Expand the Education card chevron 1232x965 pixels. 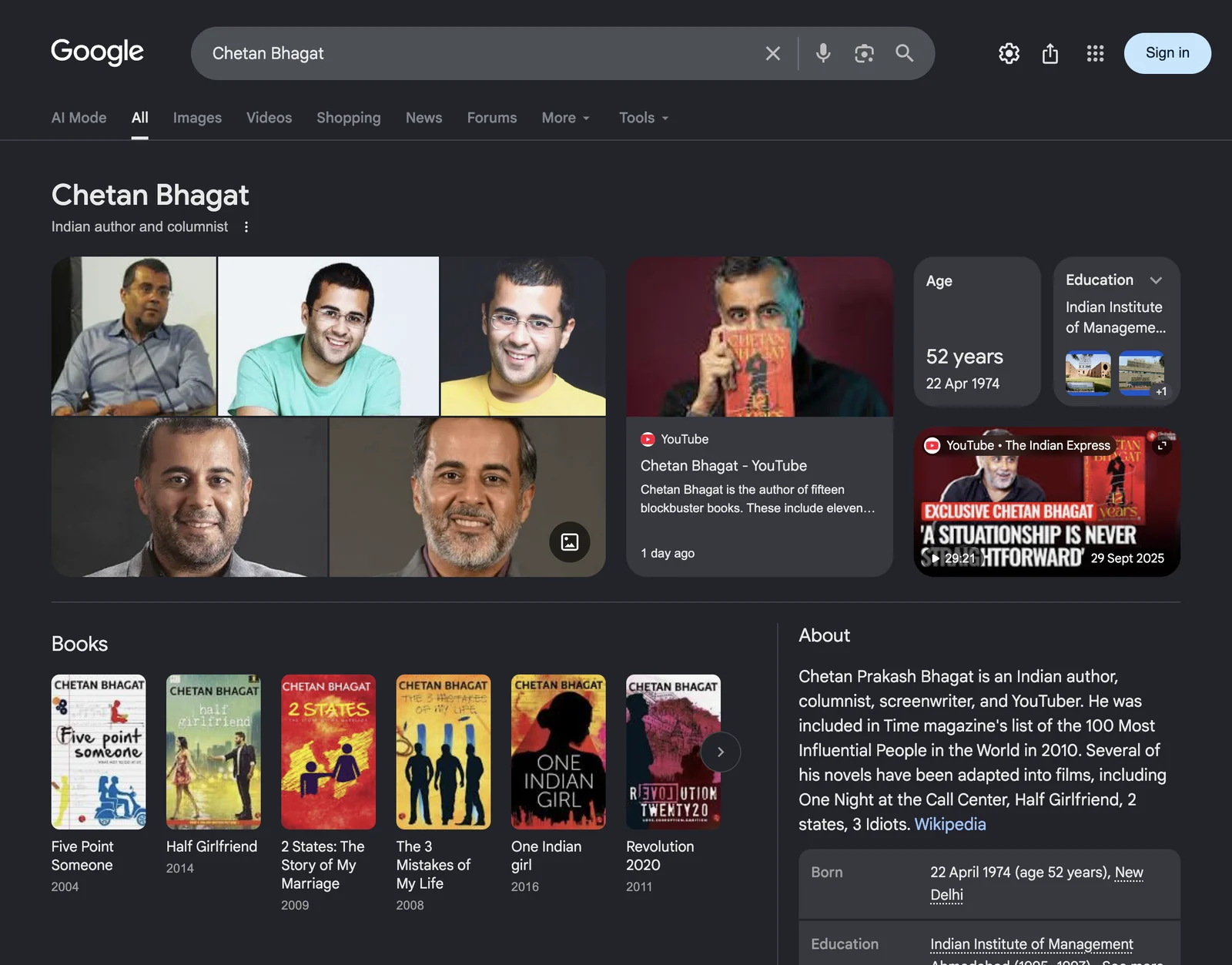click(x=1156, y=280)
